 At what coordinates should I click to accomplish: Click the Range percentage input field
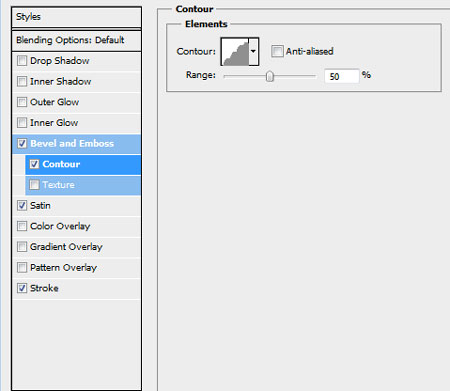click(342, 76)
